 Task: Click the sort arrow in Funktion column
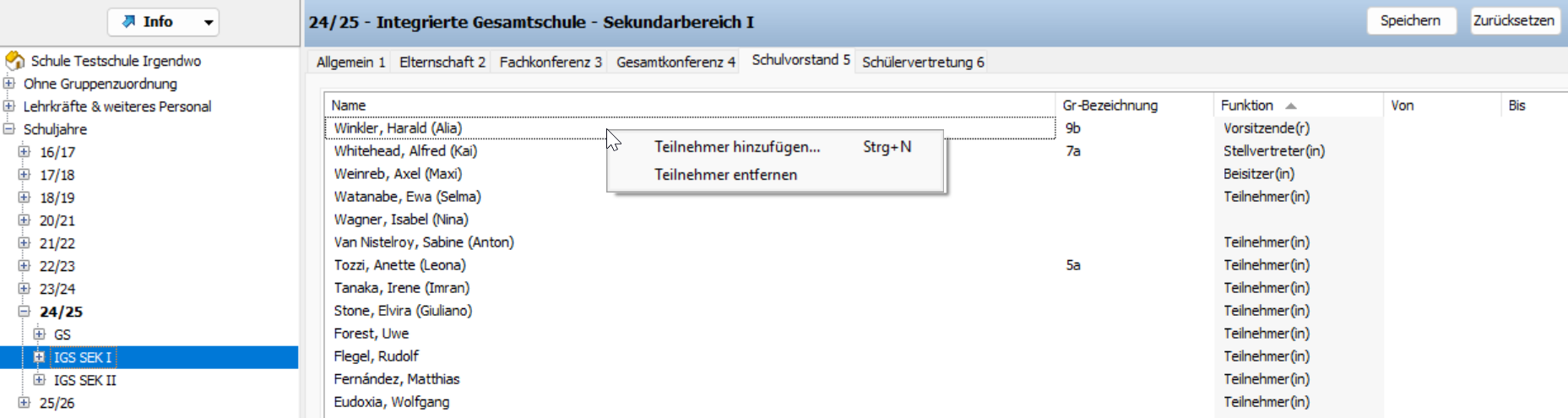1290,106
